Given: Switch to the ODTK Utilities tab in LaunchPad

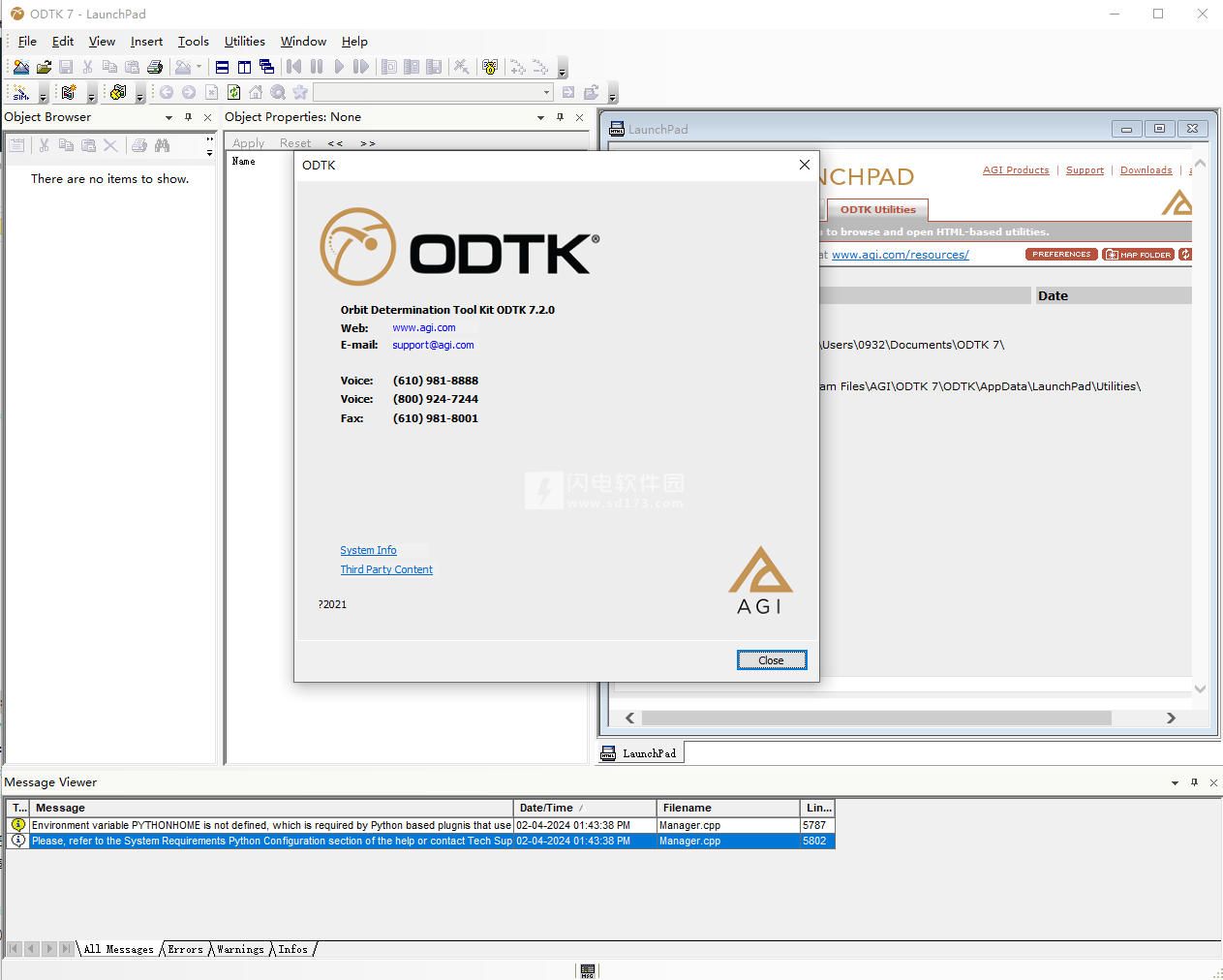Looking at the screenshot, I should tap(877, 209).
